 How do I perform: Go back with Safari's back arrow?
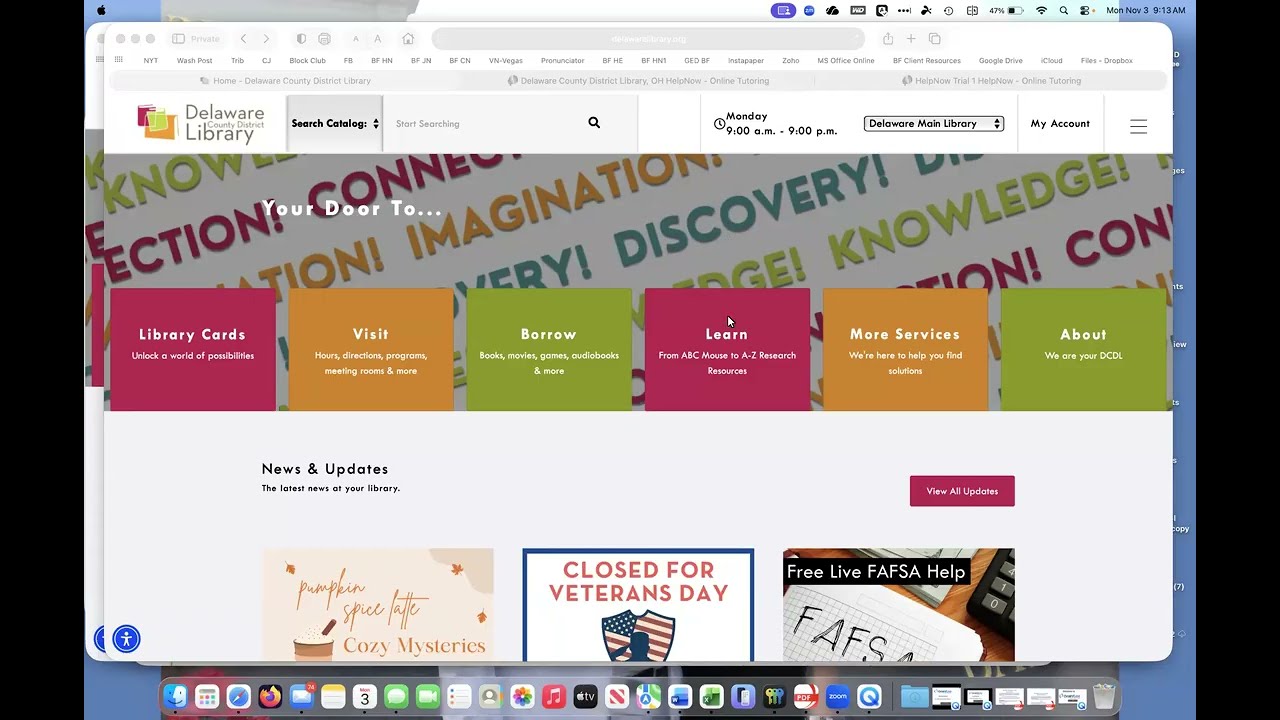tap(243, 39)
